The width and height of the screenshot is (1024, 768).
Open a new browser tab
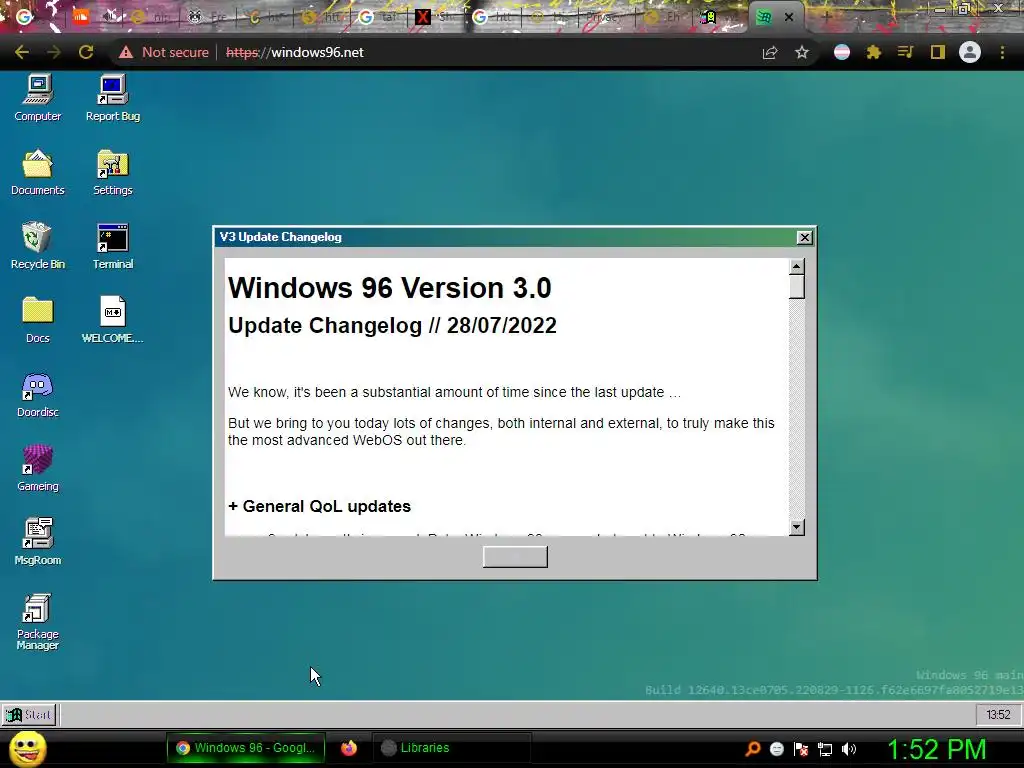click(x=826, y=17)
